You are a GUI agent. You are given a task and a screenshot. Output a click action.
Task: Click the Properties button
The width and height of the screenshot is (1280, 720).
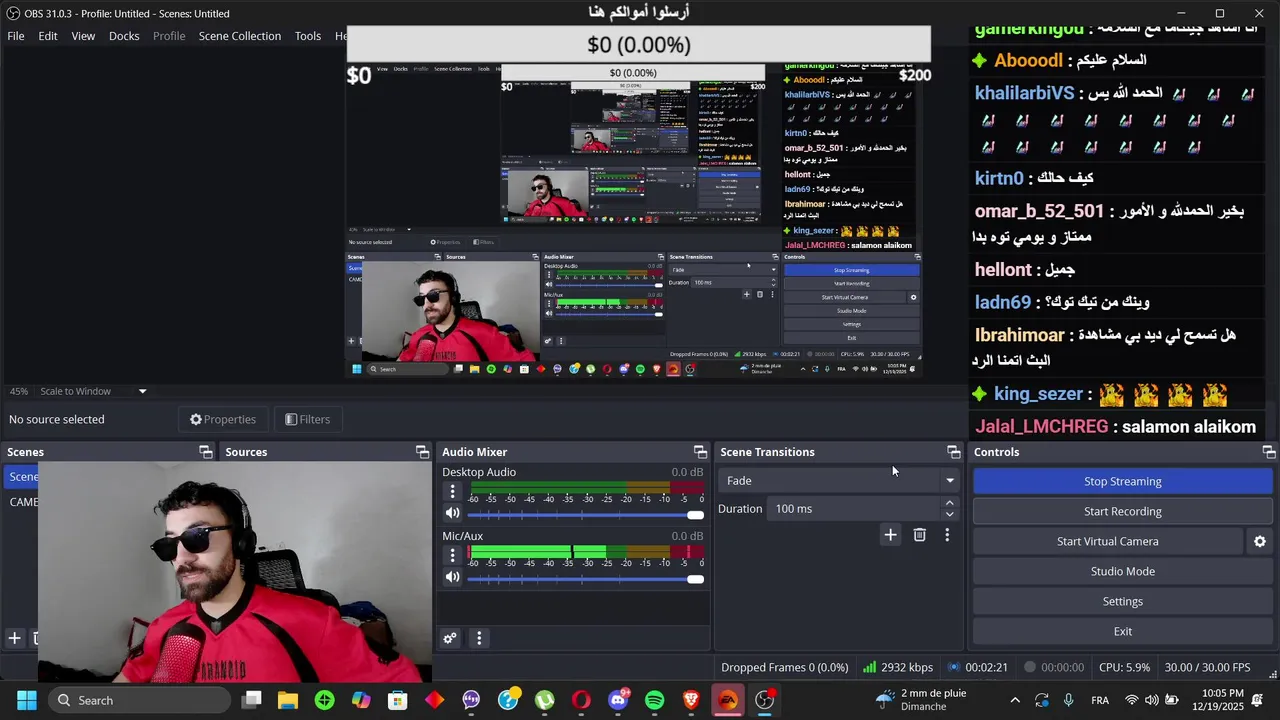coord(223,419)
